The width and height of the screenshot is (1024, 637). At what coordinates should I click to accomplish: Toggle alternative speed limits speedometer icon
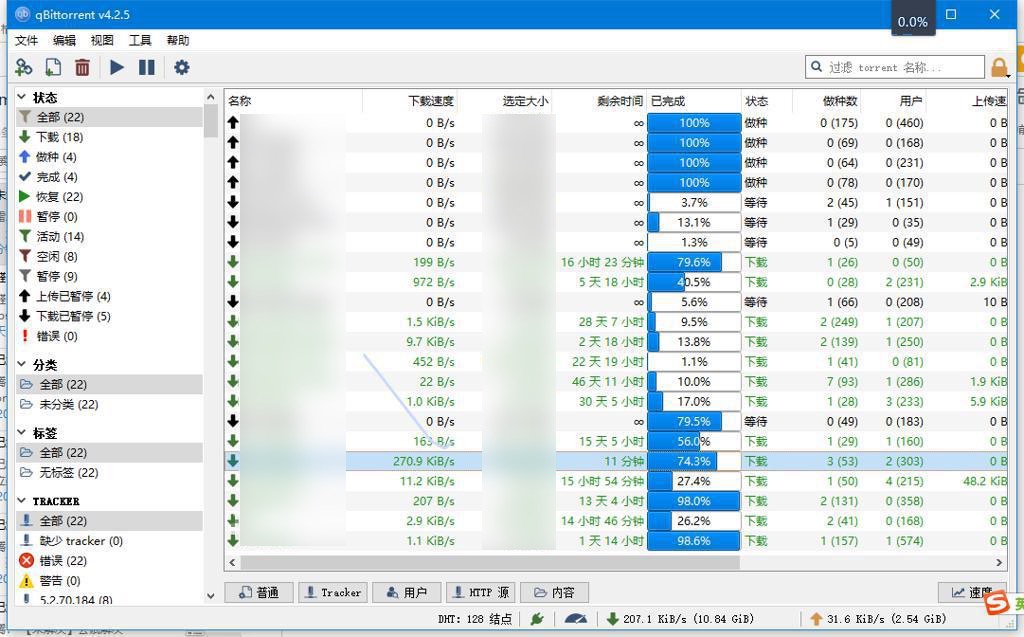[575, 619]
